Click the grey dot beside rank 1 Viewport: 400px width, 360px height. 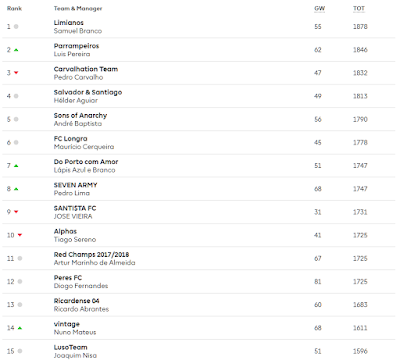click(16, 26)
